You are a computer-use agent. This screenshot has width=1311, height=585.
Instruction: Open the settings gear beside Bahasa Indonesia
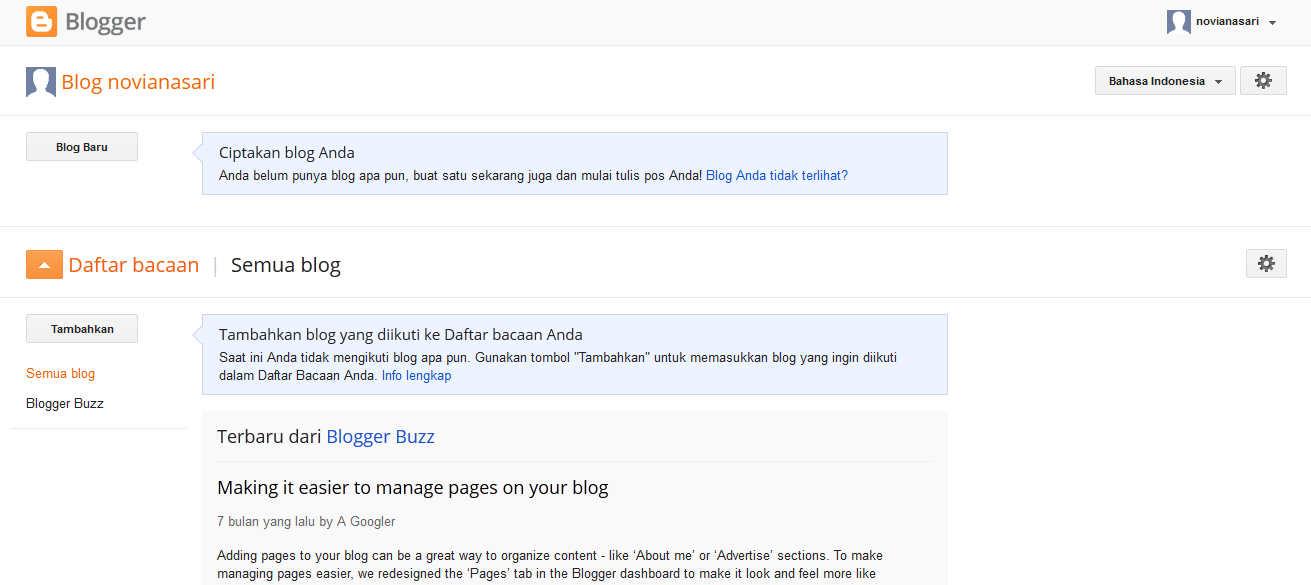pyautogui.click(x=1263, y=81)
